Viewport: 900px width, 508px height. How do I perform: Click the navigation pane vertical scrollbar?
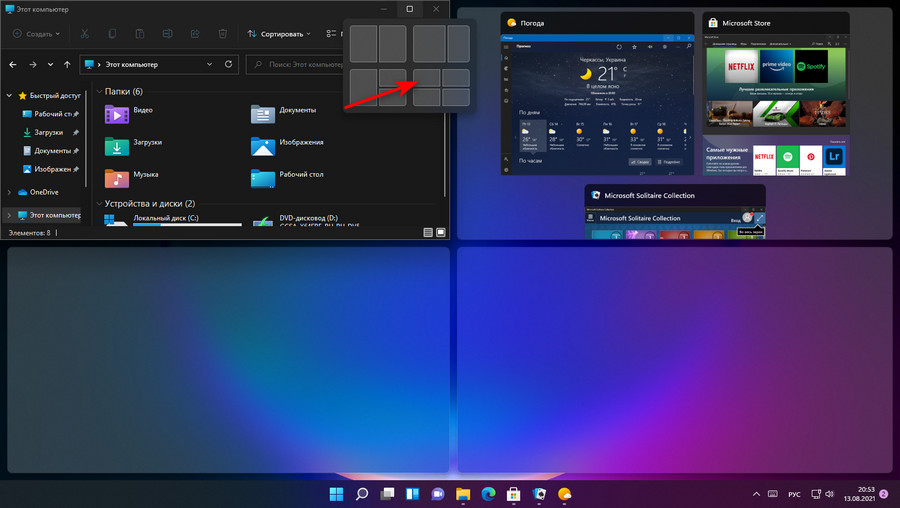pos(86,138)
